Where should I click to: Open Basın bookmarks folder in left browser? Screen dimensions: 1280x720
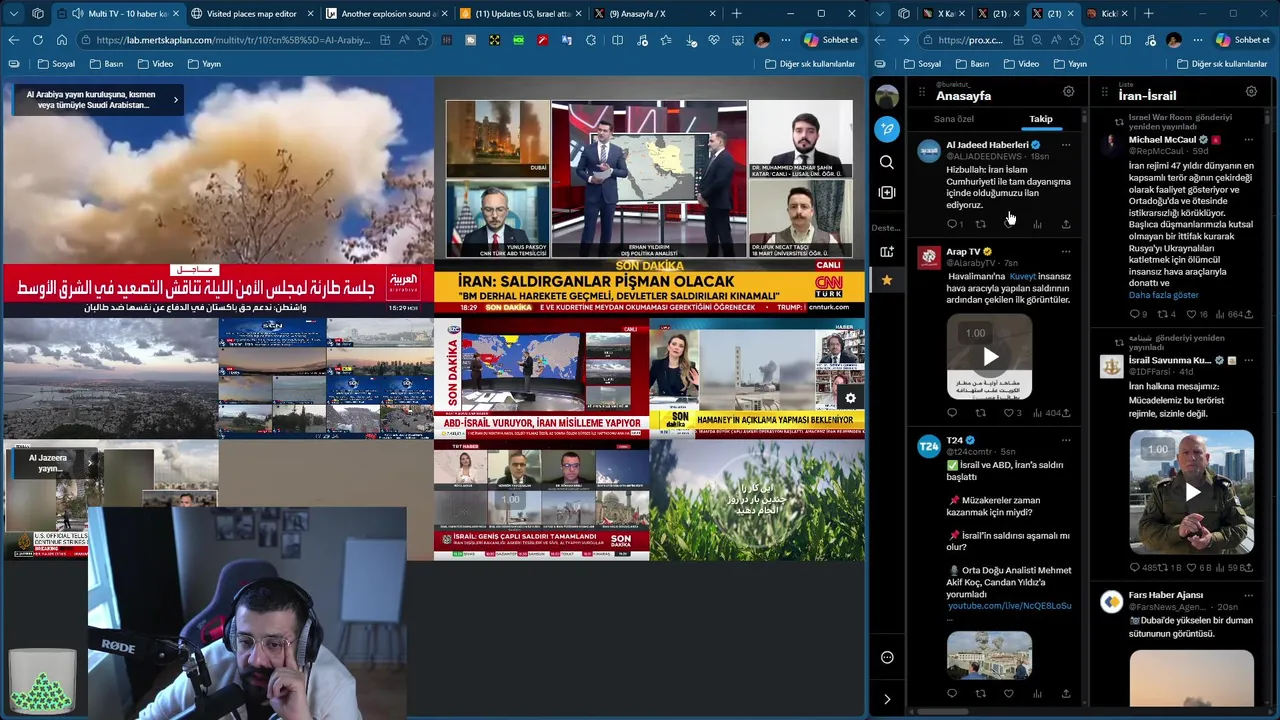tap(106, 64)
